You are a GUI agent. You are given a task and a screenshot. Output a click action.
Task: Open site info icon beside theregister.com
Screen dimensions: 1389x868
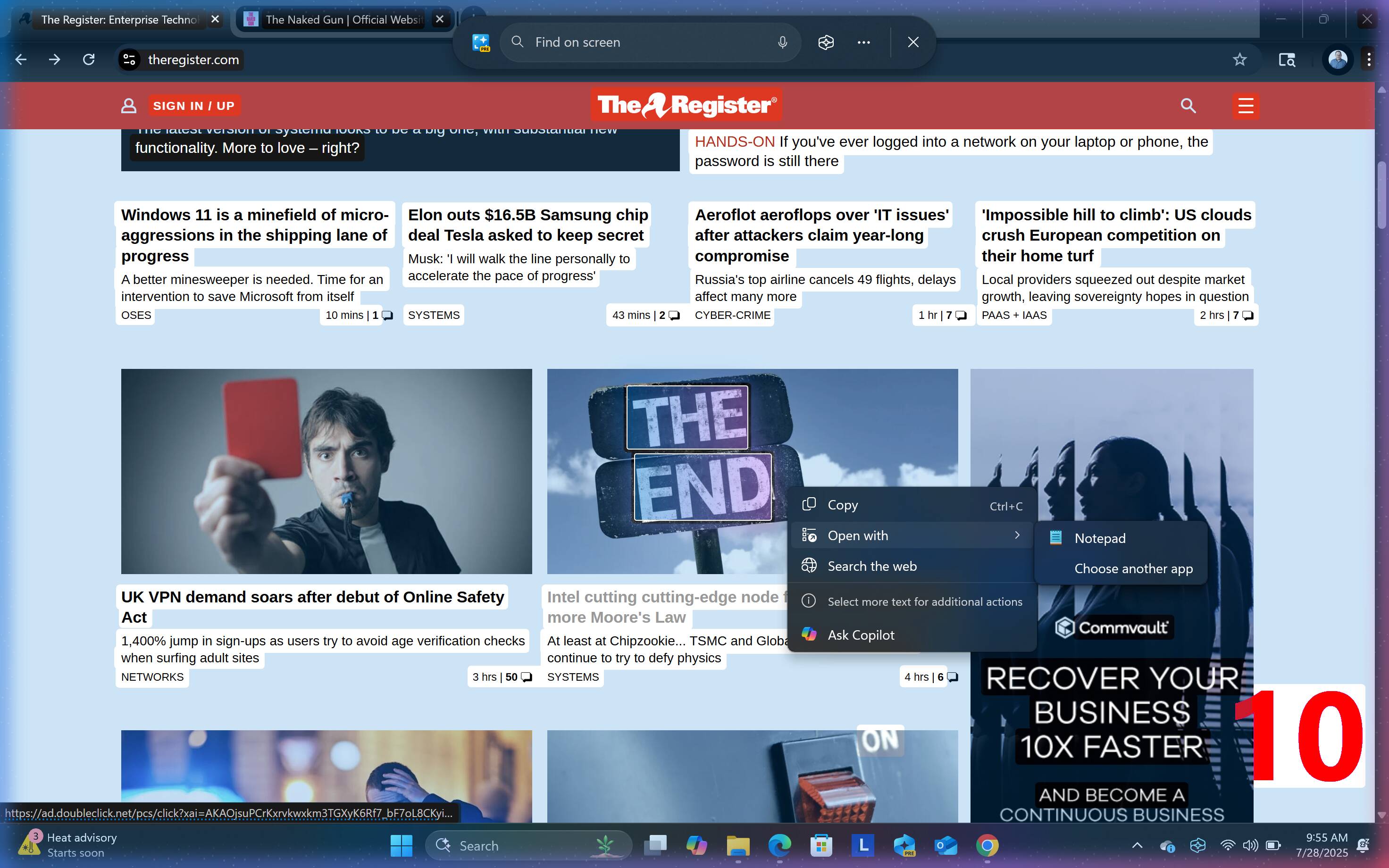[130, 60]
